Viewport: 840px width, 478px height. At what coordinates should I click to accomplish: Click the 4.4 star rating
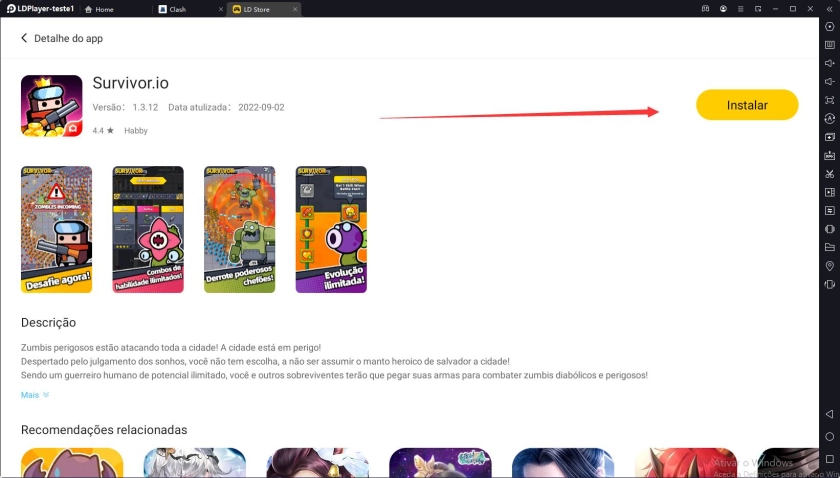103,131
